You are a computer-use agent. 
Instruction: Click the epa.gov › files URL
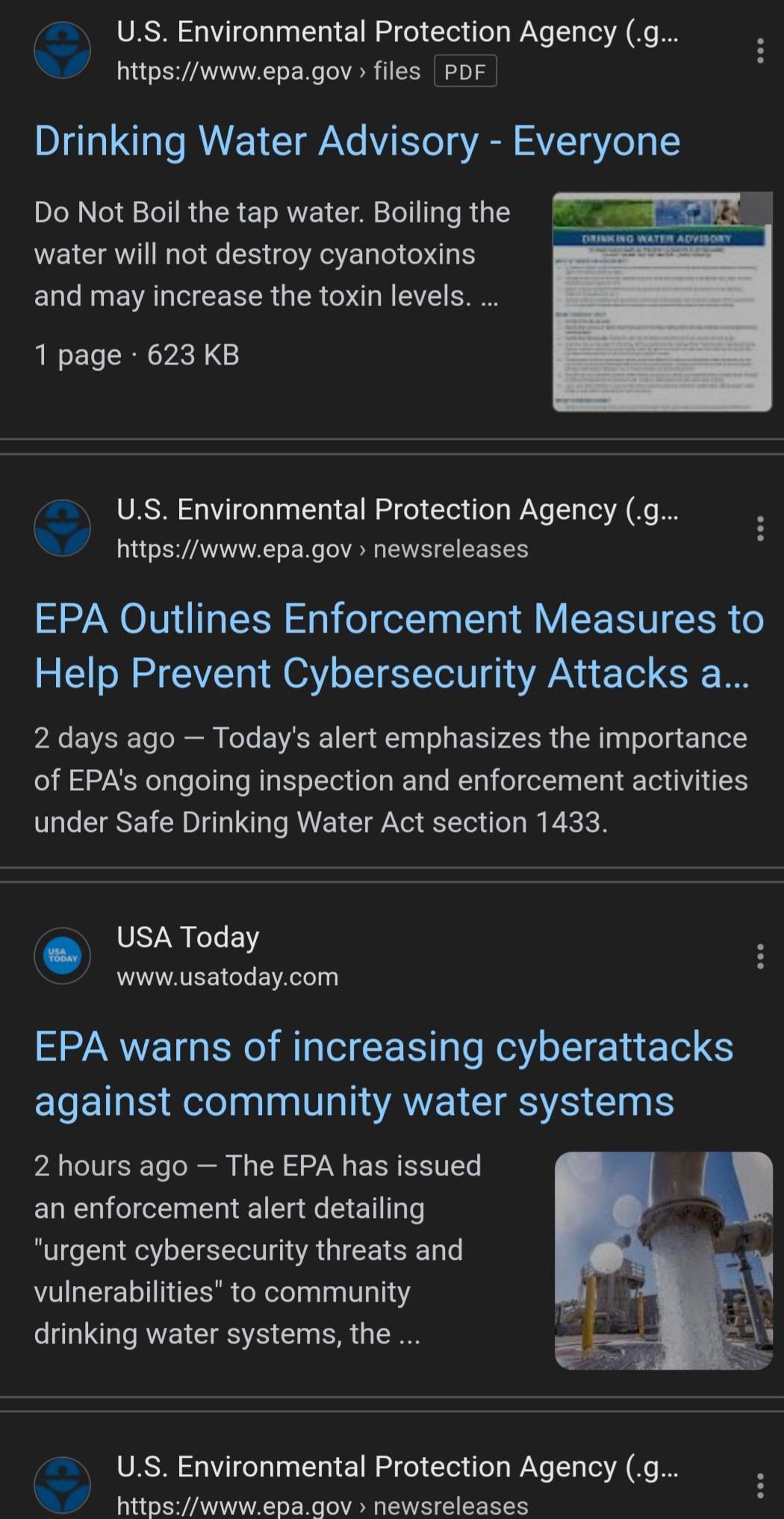pyautogui.click(x=268, y=72)
